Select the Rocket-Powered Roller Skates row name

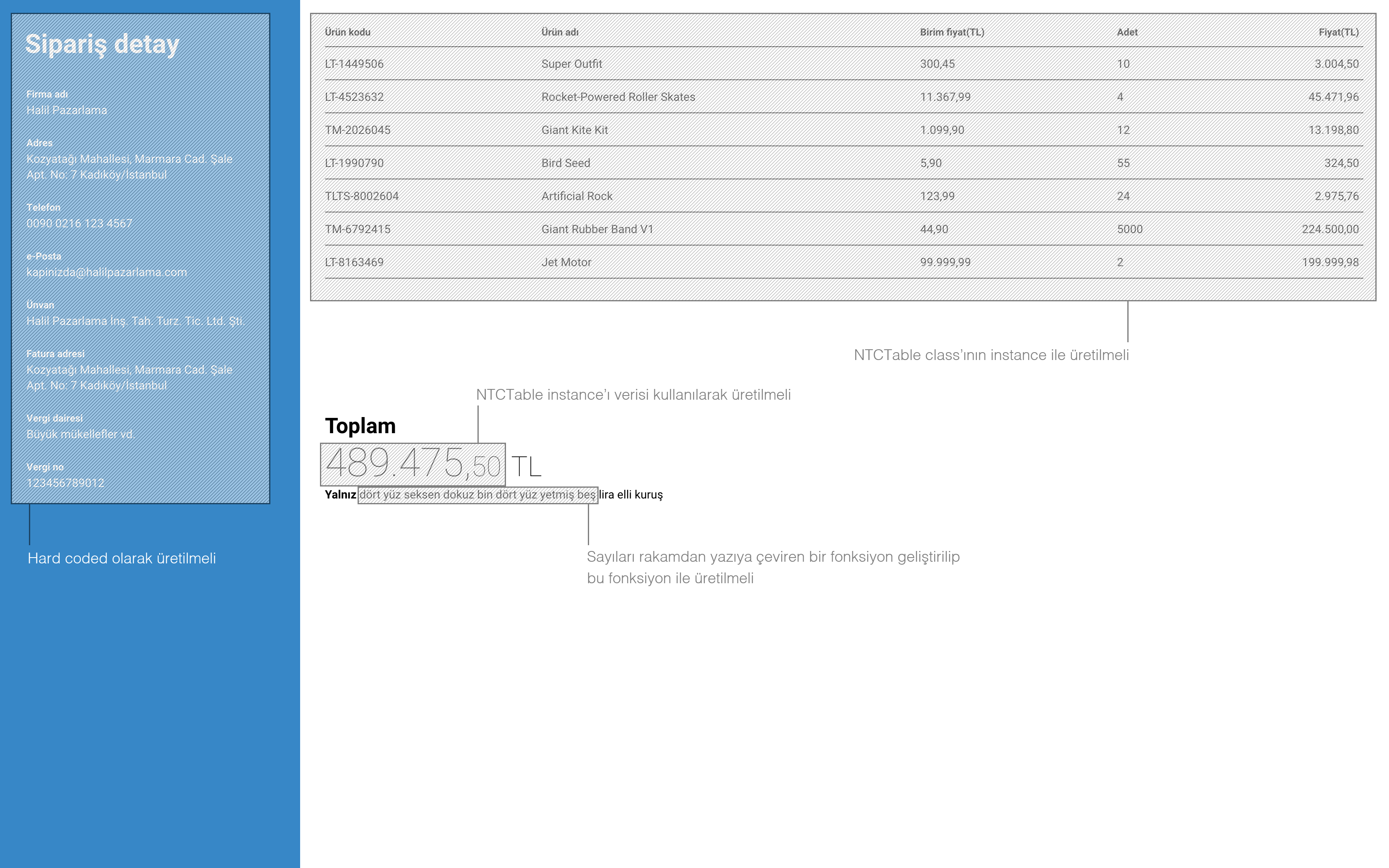(x=618, y=97)
